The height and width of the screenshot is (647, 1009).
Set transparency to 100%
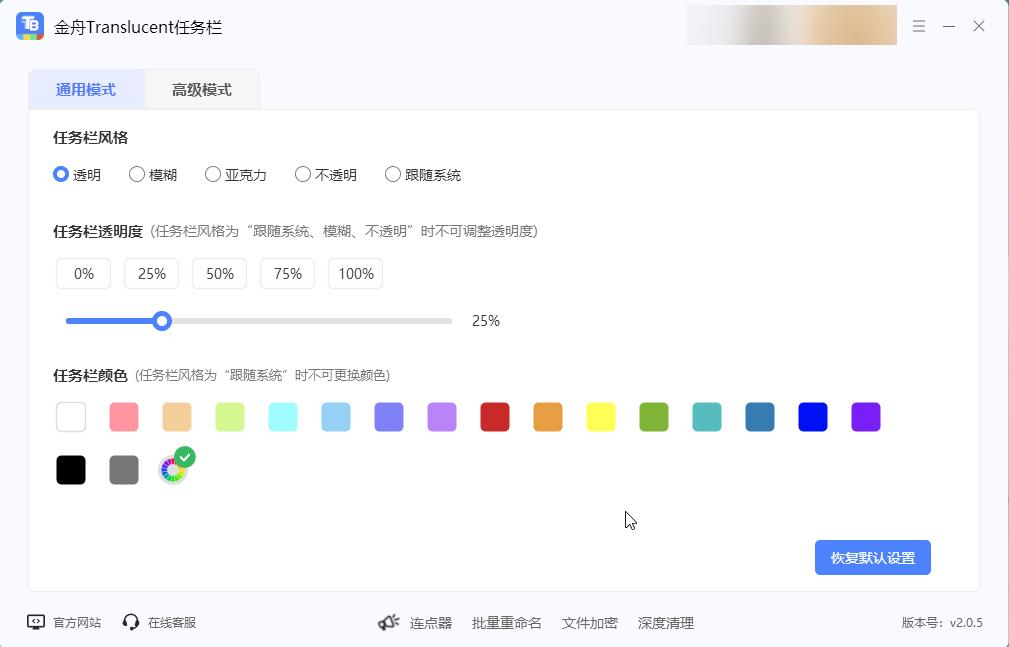[x=355, y=273]
